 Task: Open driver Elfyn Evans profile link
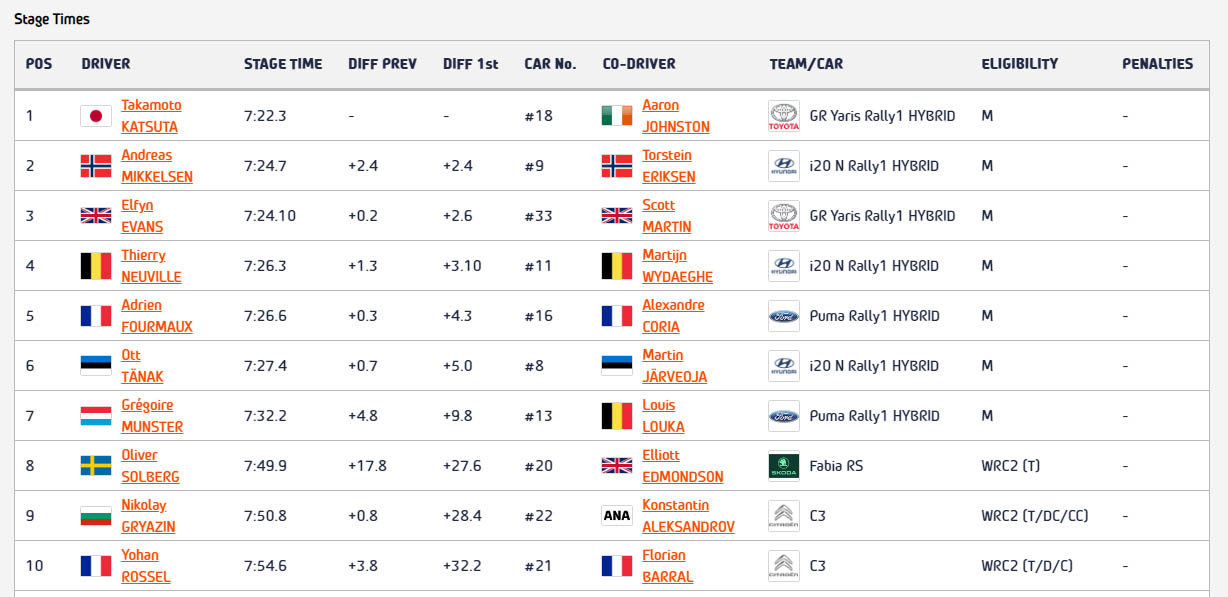pyautogui.click(x=143, y=216)
